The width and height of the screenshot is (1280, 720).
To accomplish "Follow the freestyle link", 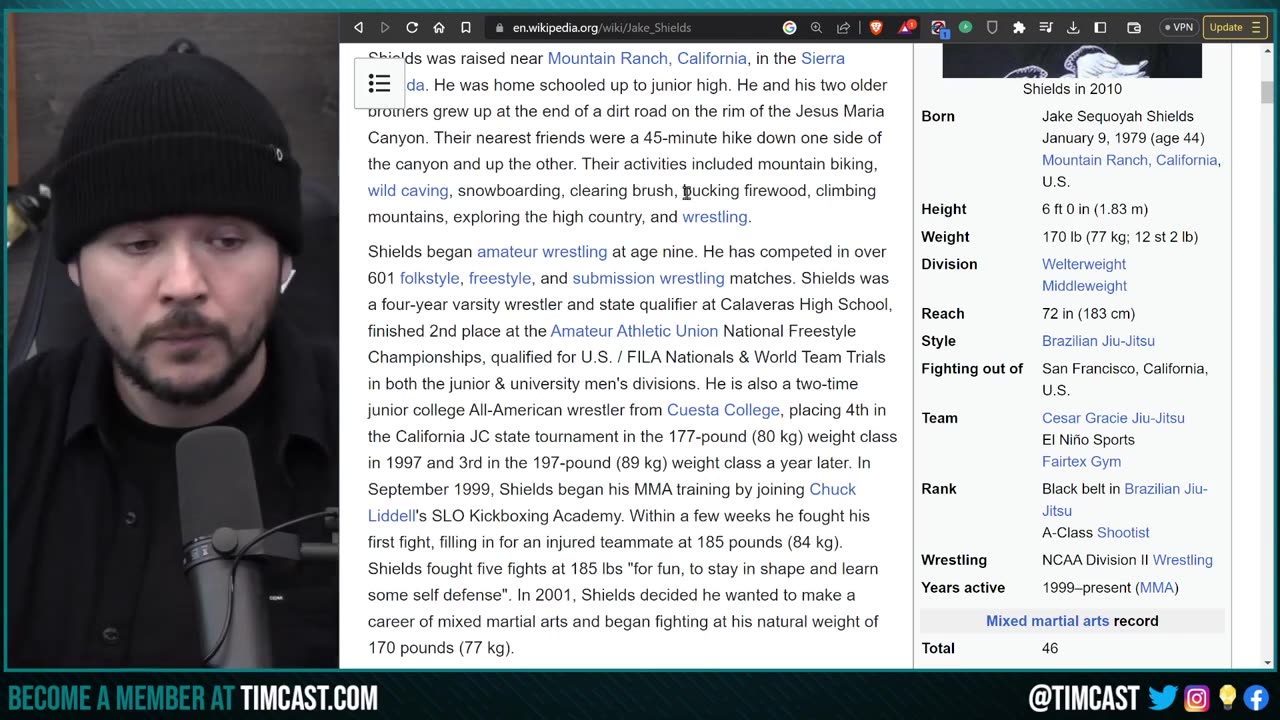I will [500, 278].
